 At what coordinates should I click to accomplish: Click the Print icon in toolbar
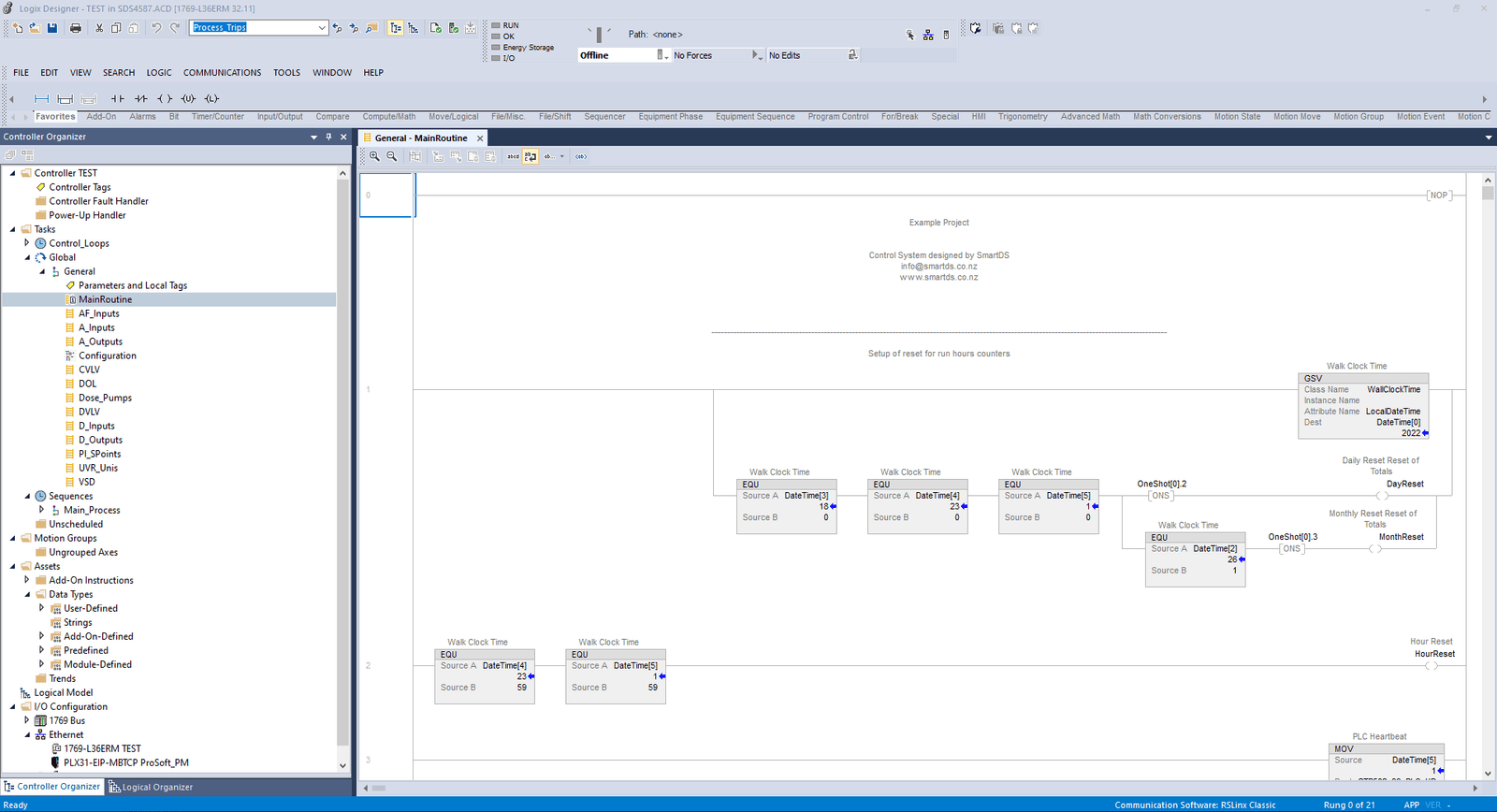[76, 28]
